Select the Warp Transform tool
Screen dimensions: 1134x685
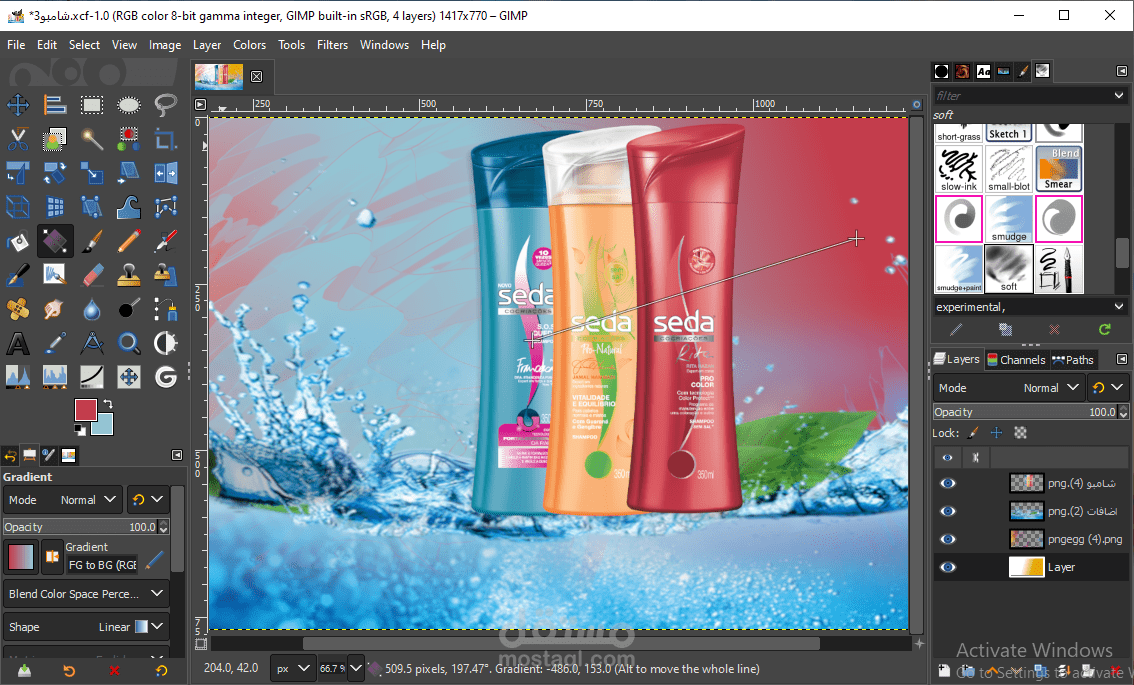[129, 207]
